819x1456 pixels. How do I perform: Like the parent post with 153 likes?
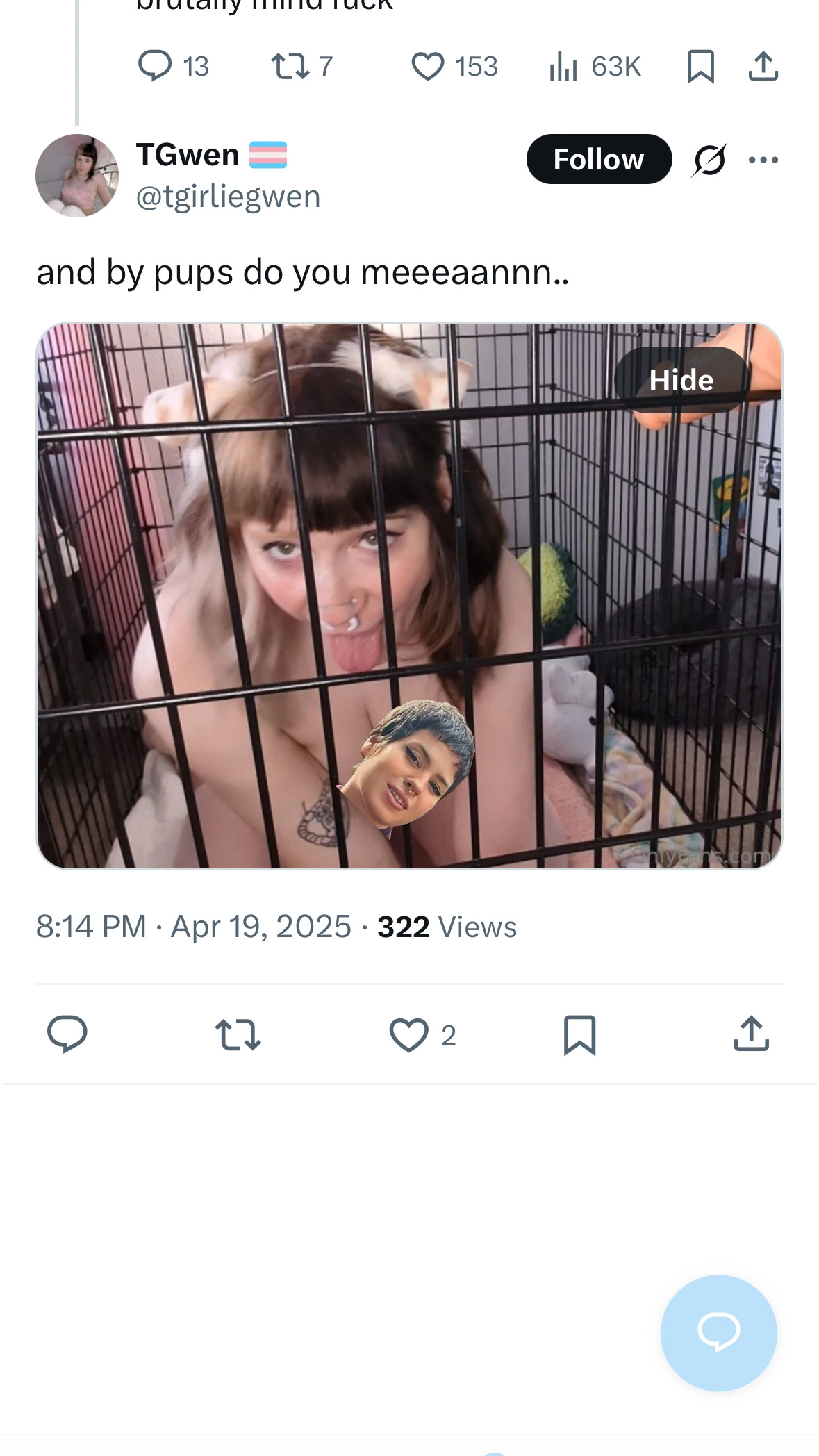click(454, 67)
